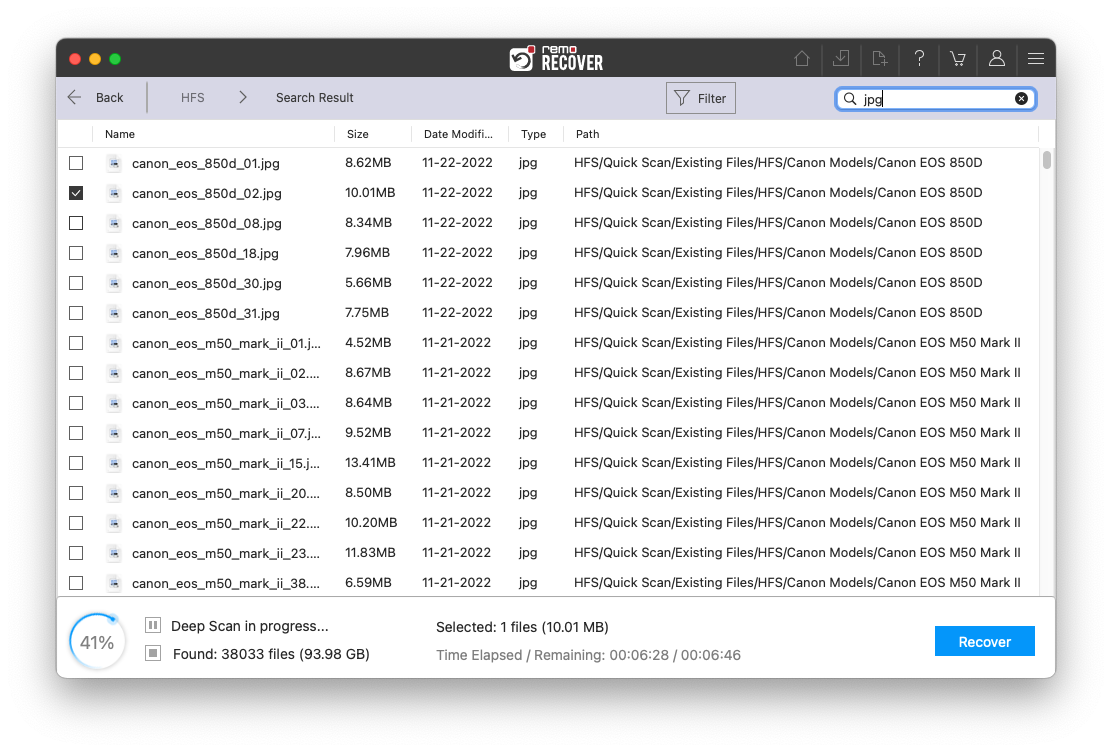Viewport: 1112px width, 752px height.
Task: Sort files by Name column header
Action: [x=120, y=134]
